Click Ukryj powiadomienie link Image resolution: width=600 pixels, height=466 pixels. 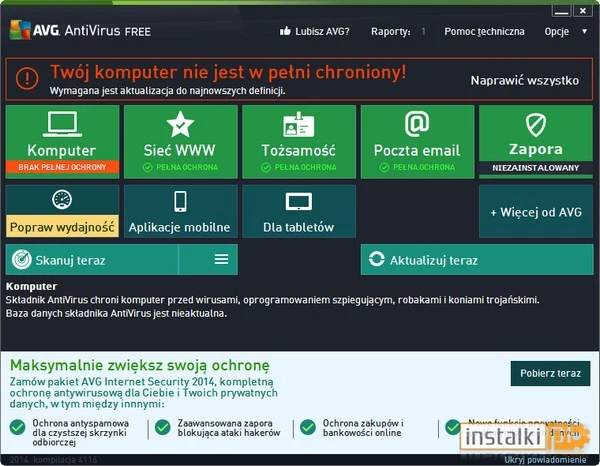pos(545,460)
